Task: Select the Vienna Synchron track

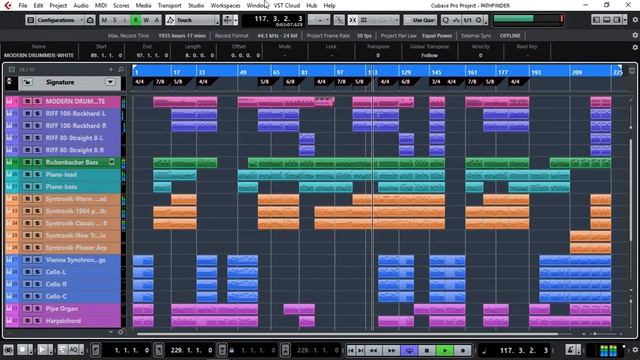Action: (76, 260)
